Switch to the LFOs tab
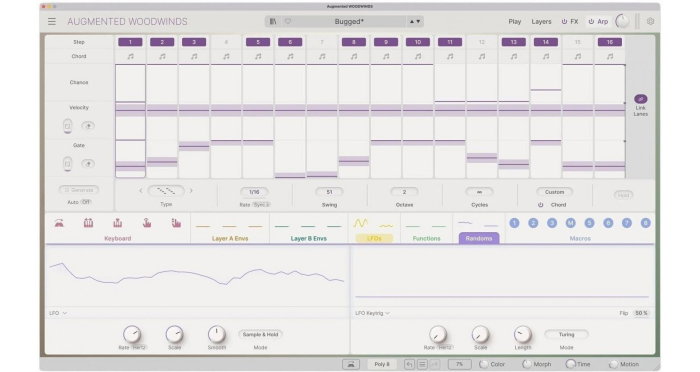The image size is (700, 372). pos(374,238)
